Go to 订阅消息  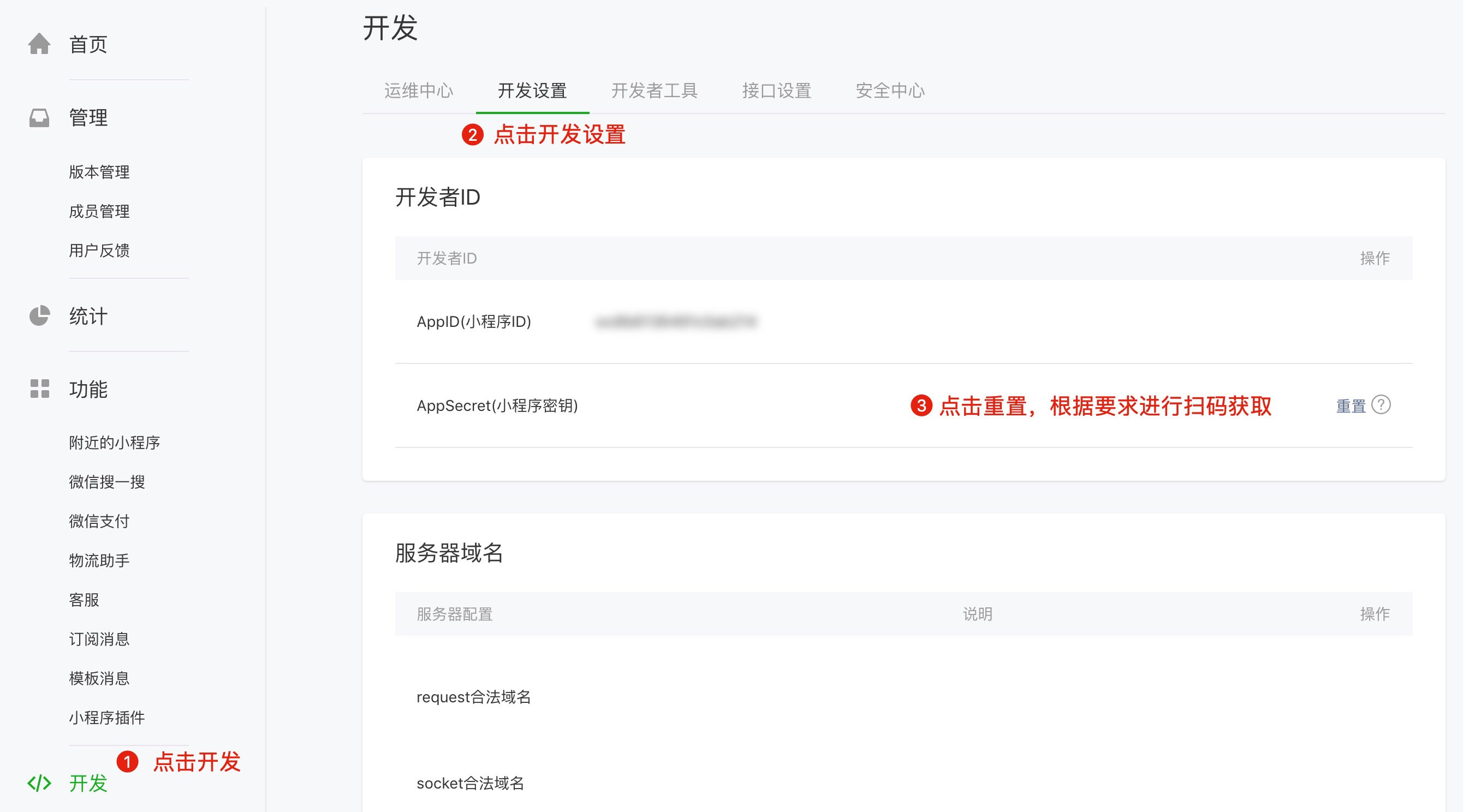[99, 639]
